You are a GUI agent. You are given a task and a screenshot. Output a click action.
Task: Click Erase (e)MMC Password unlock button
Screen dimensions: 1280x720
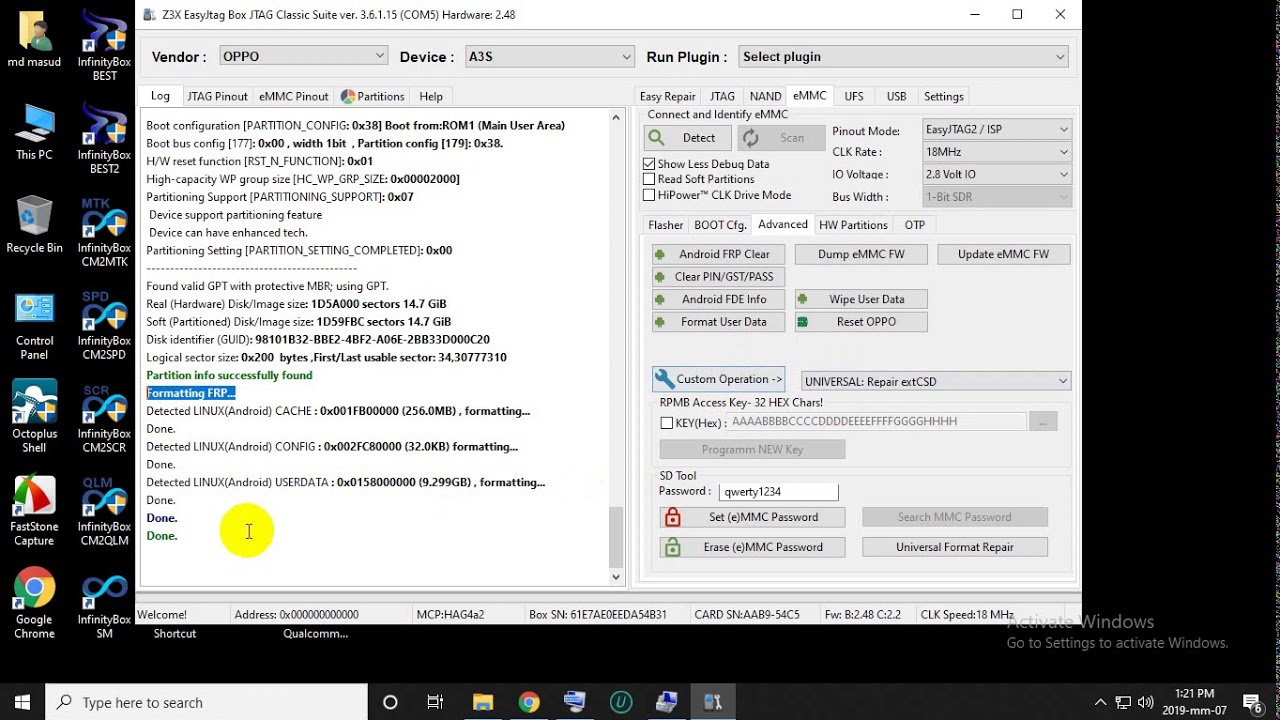point(752,547)
